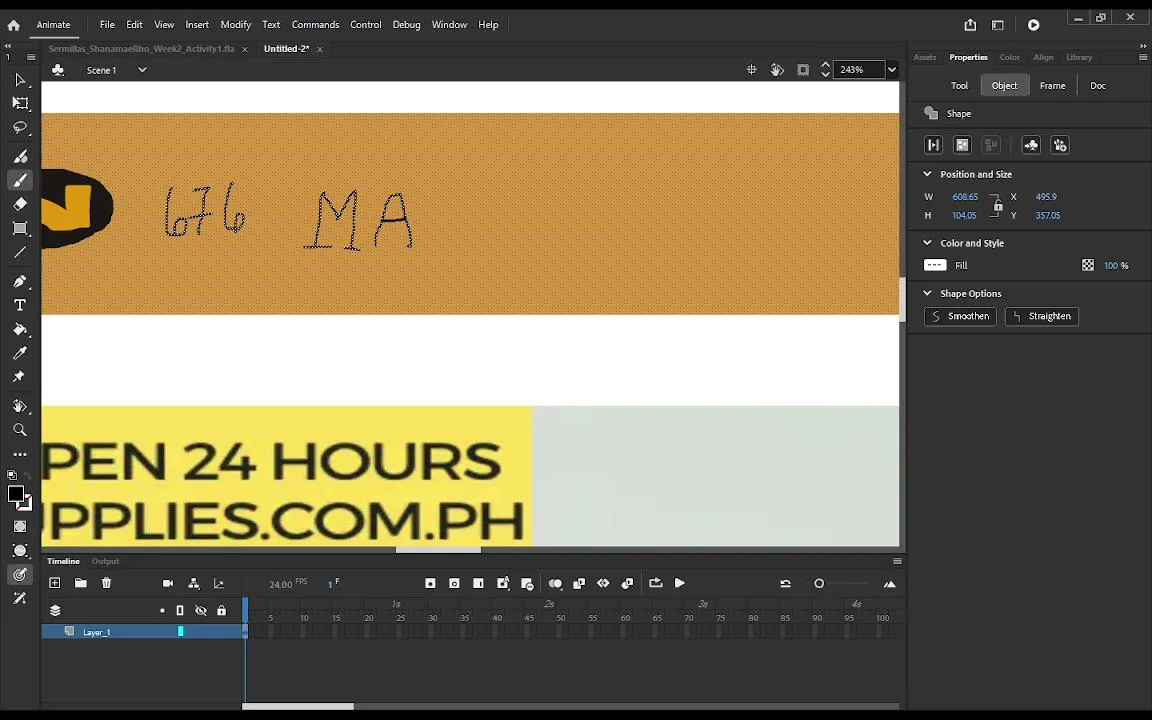Select the Selection arrow tool

pos(20,79)
